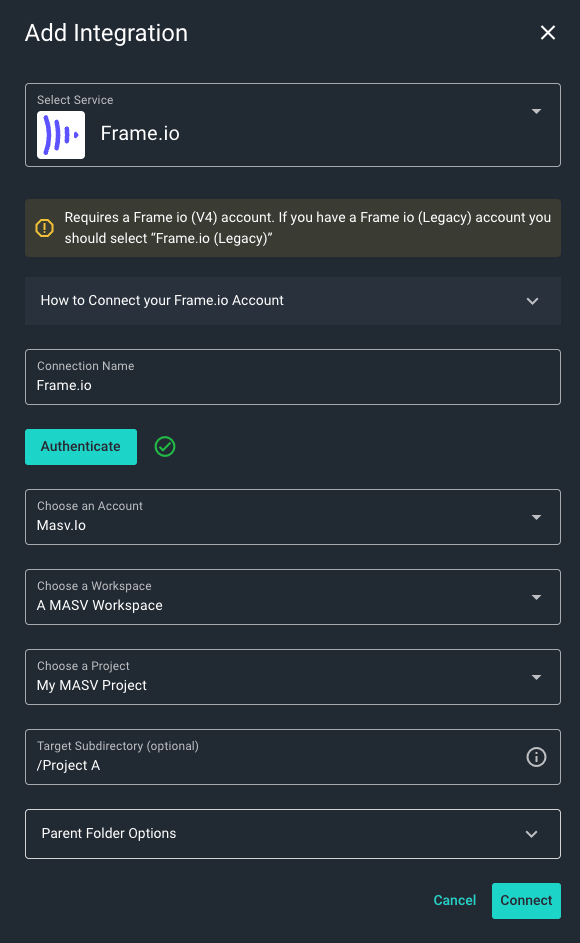Click the warning icon in the alert banner

click(44, 227)
